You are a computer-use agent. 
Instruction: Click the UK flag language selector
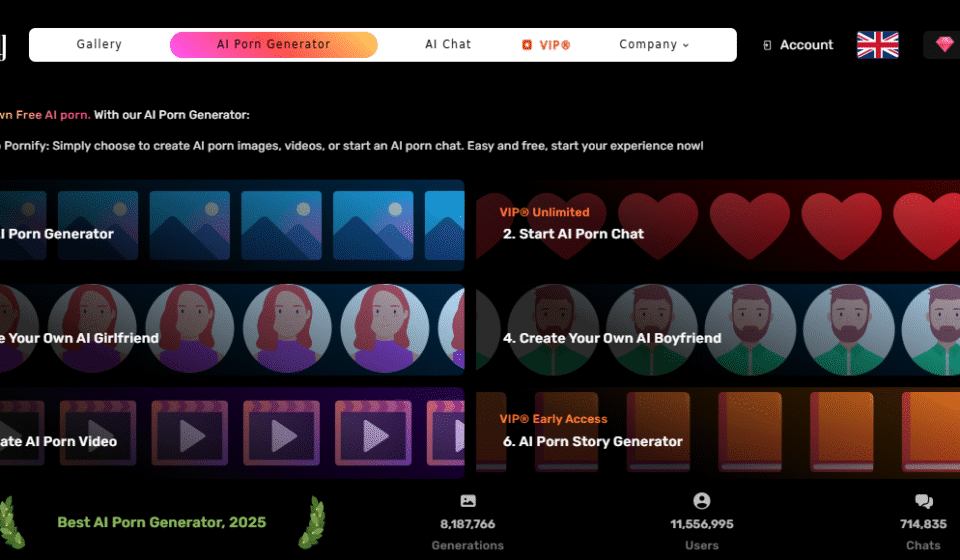point(877,45)
